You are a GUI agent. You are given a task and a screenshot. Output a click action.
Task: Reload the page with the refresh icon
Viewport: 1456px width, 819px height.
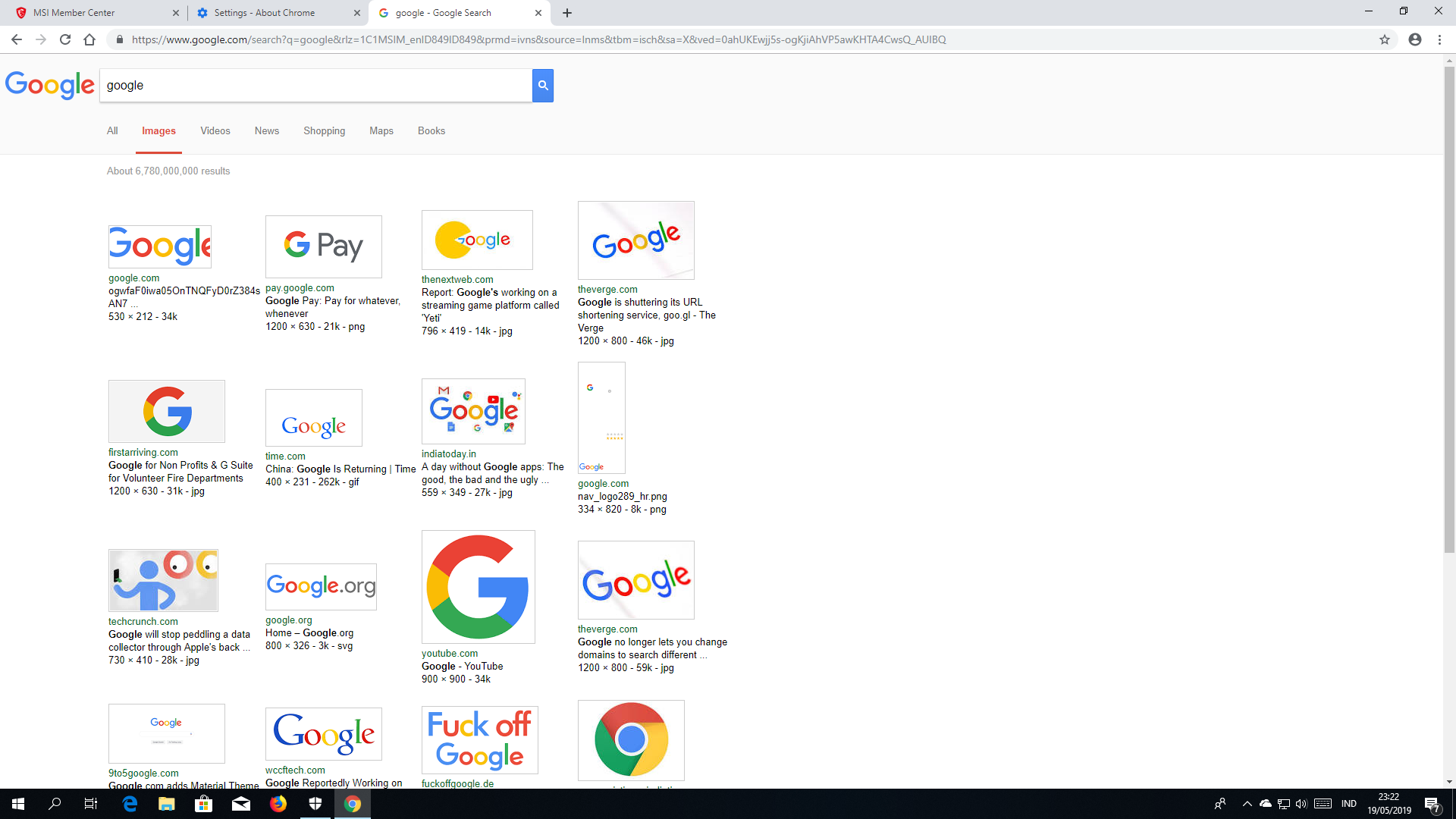(65, 39)
